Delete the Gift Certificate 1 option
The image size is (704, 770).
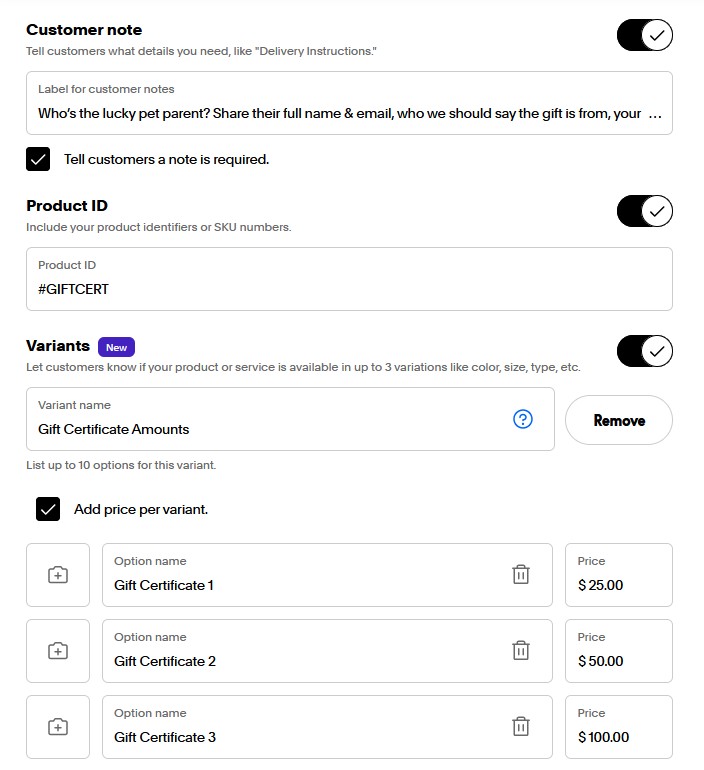[521, 575]
